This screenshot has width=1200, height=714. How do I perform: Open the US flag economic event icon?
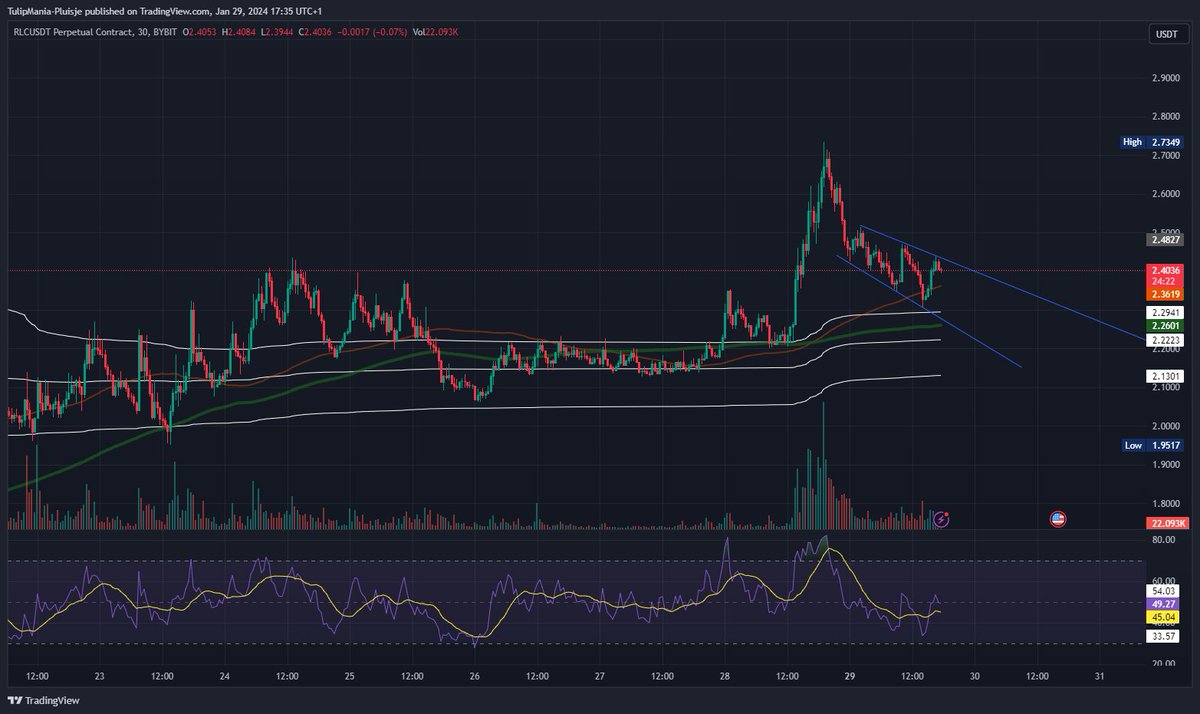tap(1058, 519)
